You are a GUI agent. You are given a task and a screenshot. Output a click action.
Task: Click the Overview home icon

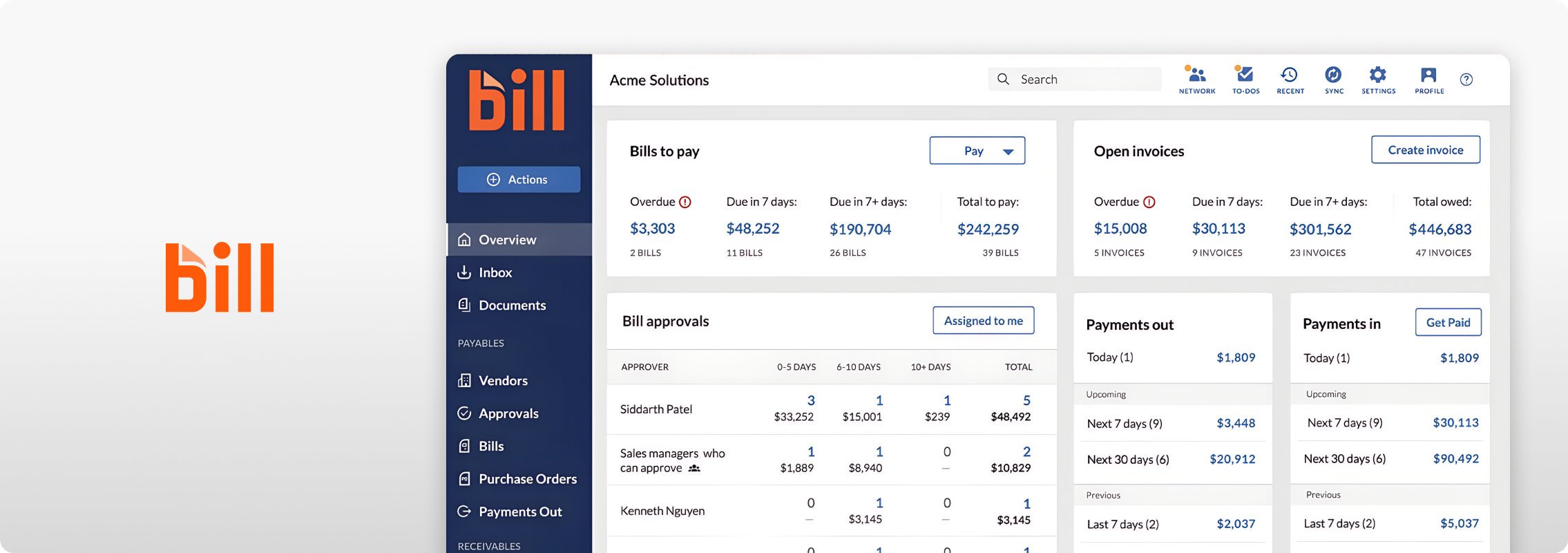464,239
